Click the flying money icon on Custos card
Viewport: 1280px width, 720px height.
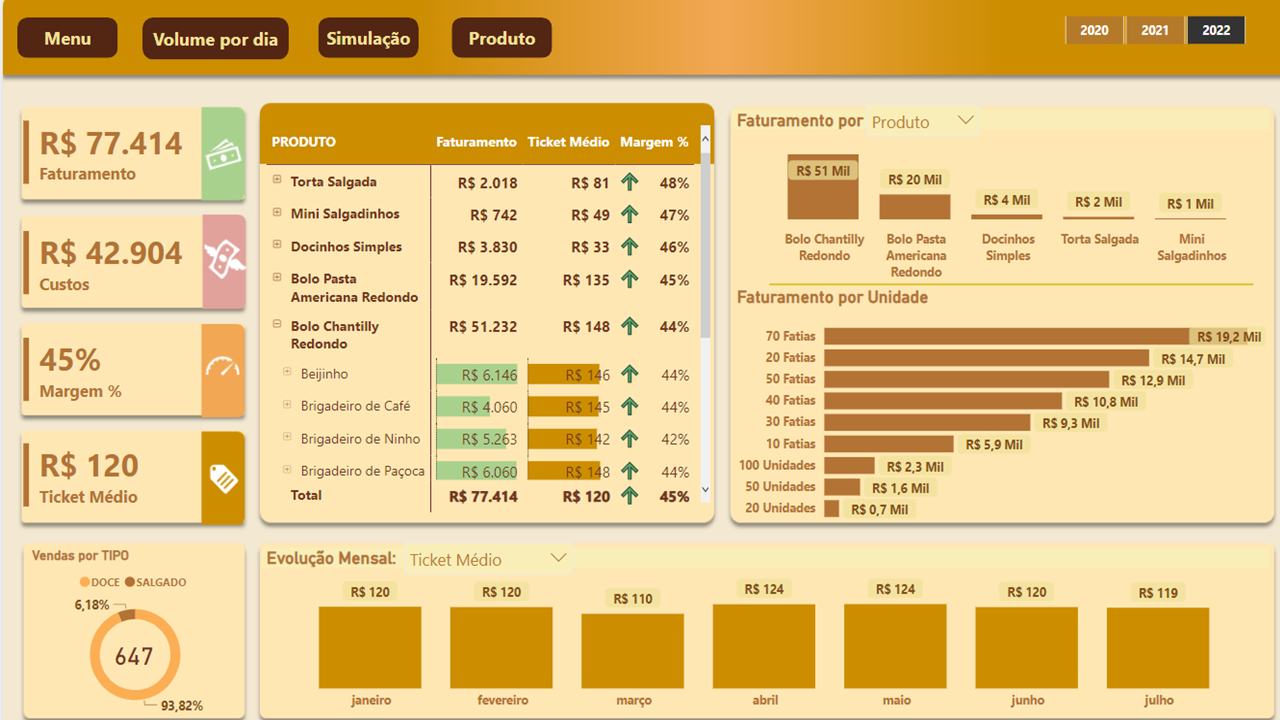pyautogui.click(x=222, y=261)
